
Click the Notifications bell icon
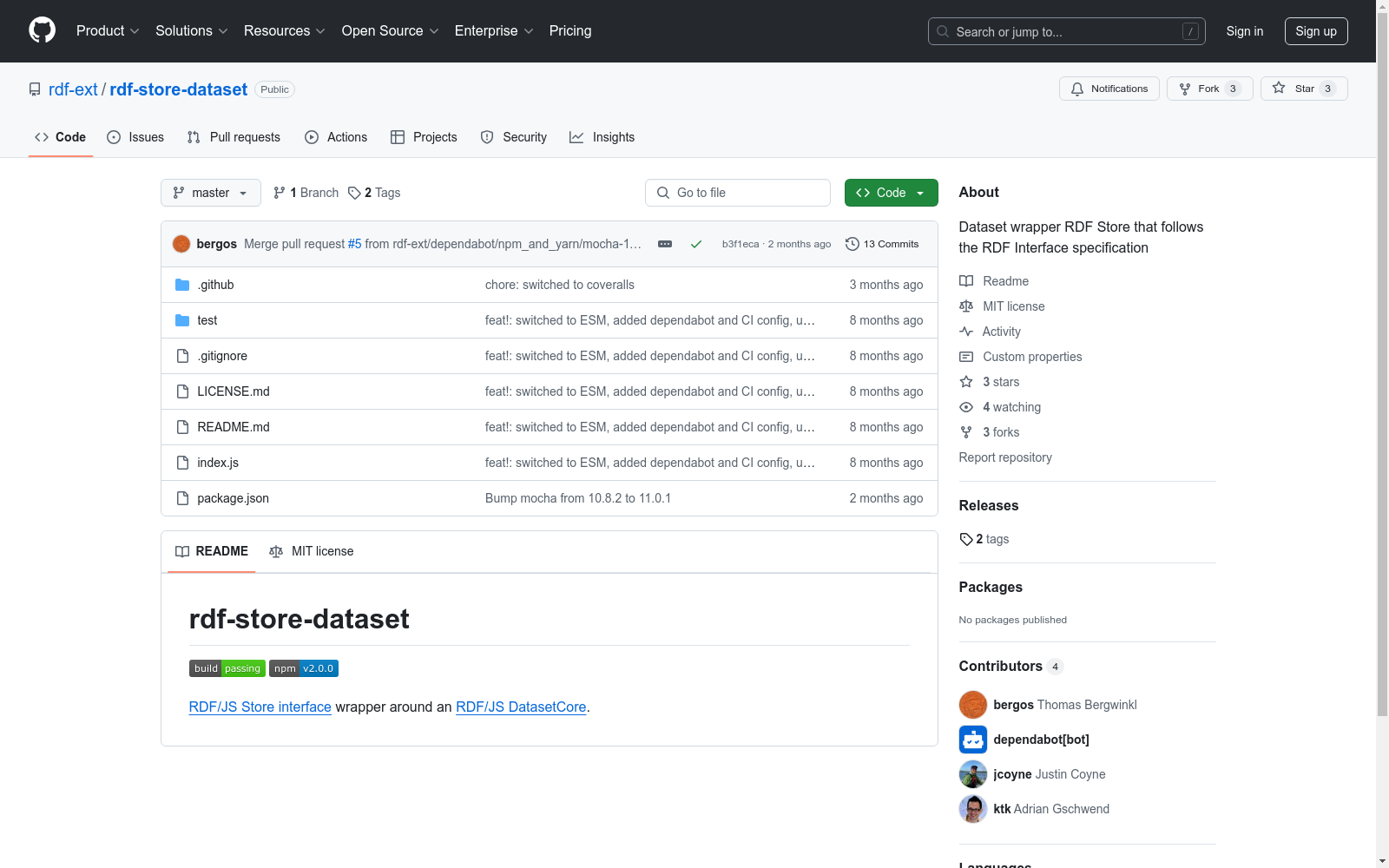tap(1077, 89)
